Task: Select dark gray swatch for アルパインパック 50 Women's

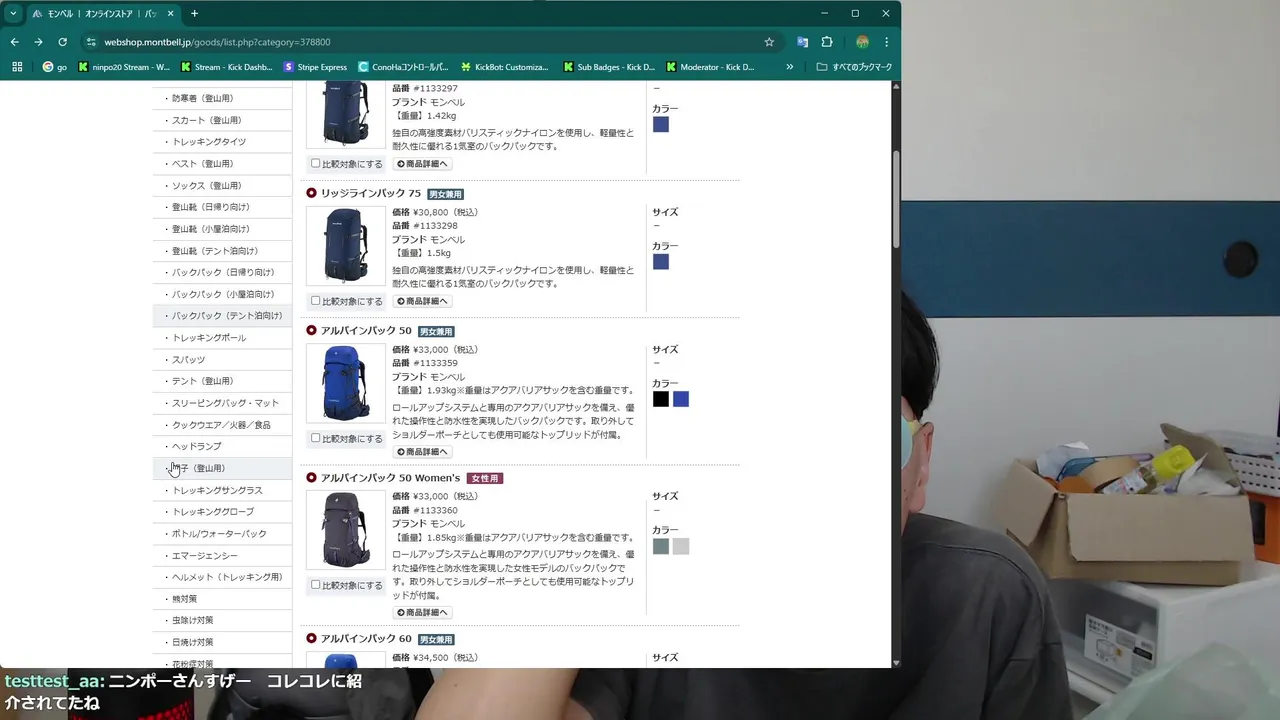Action: (661, 546)
